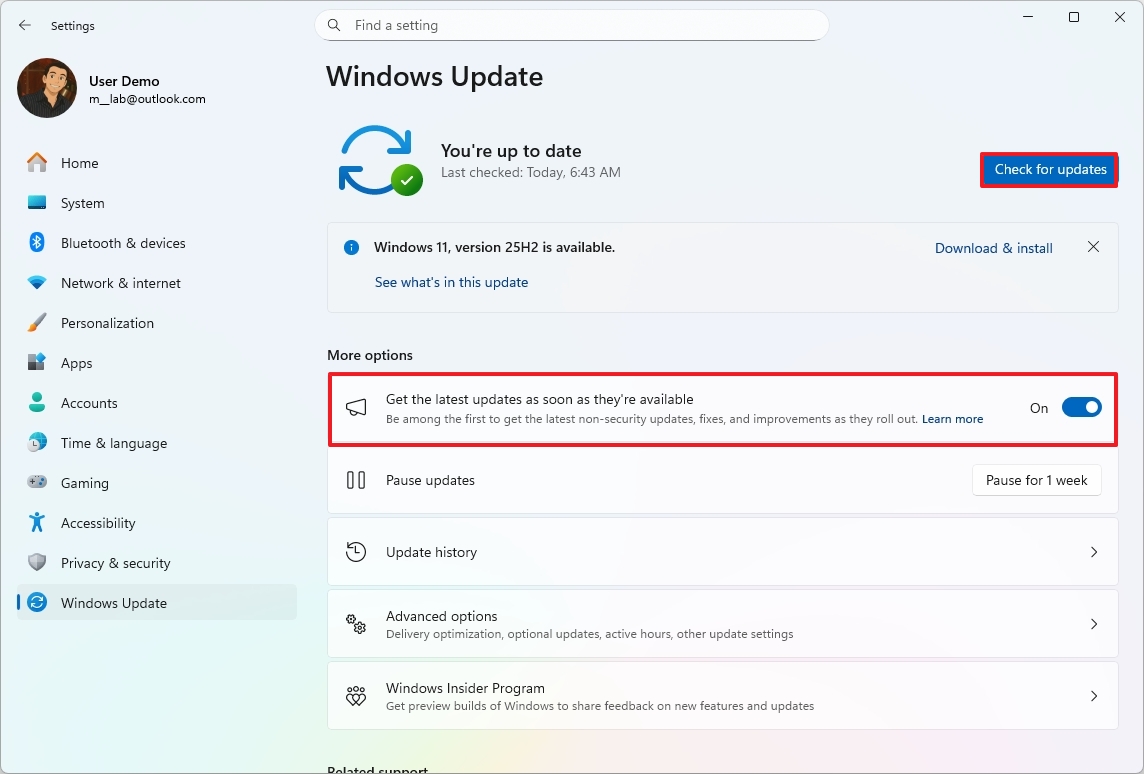Click the Check for updates button
Screen dimensions: 1144x774
click(1048, 169)
